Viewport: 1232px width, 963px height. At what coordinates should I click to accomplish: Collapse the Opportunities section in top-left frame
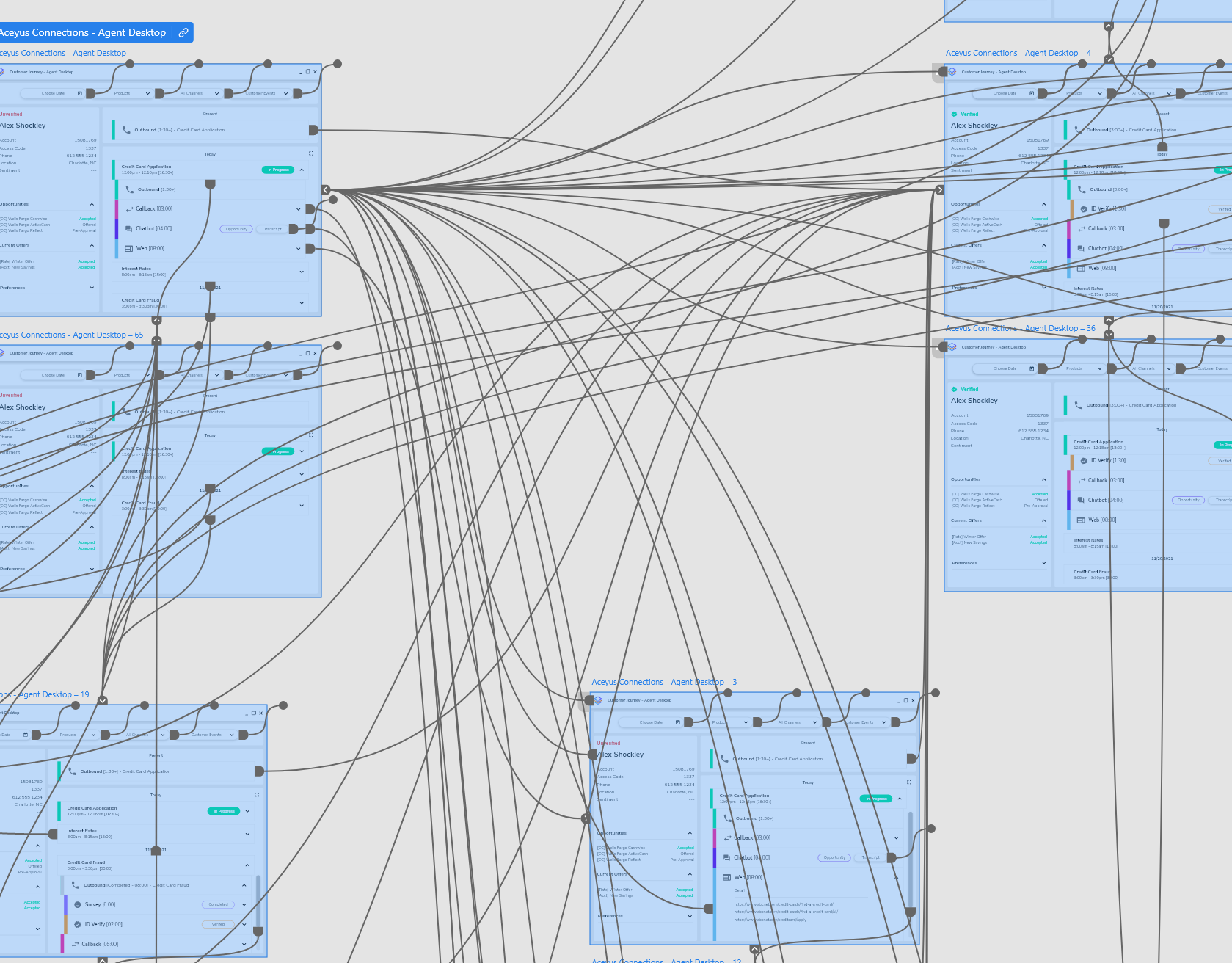coord(92,205)
